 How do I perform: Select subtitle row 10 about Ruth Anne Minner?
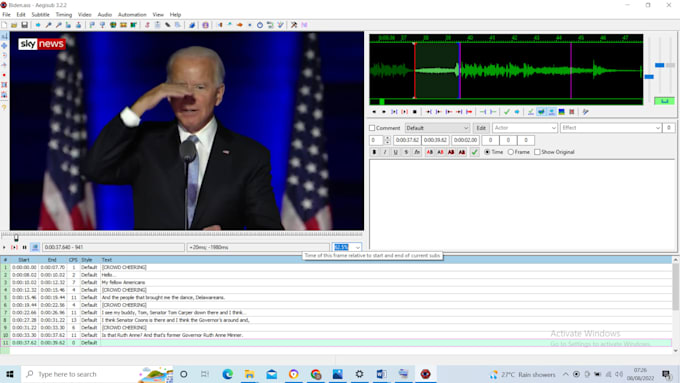(x=336, y=335)
